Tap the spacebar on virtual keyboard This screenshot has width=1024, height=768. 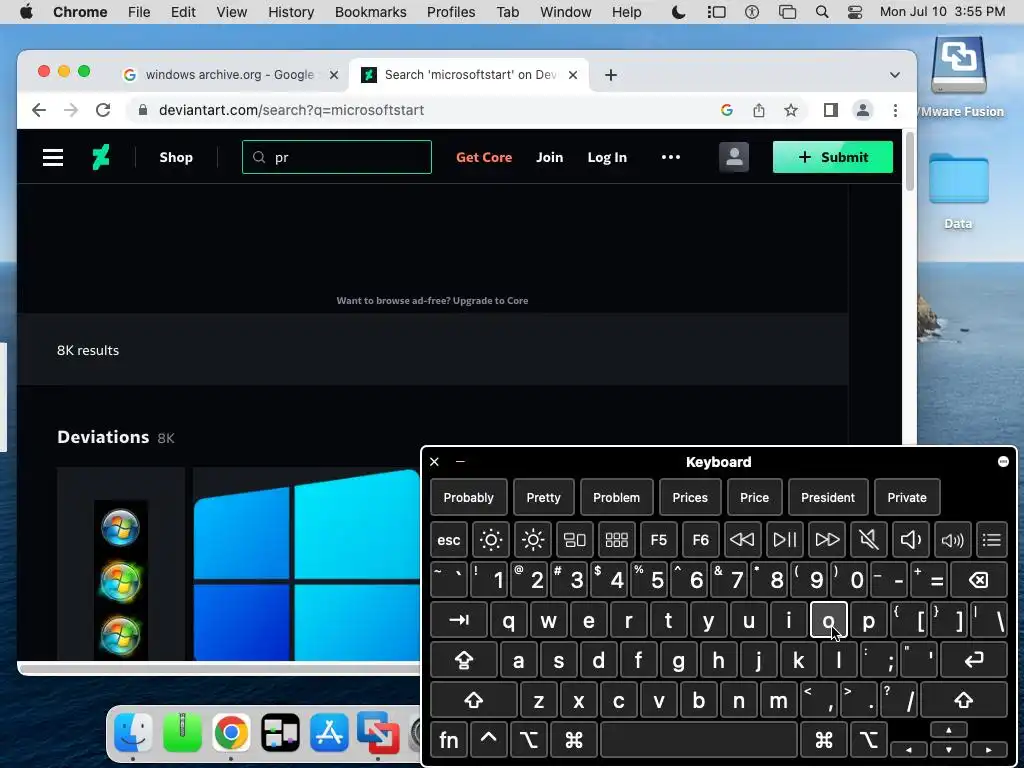click(x=699, y=740)
